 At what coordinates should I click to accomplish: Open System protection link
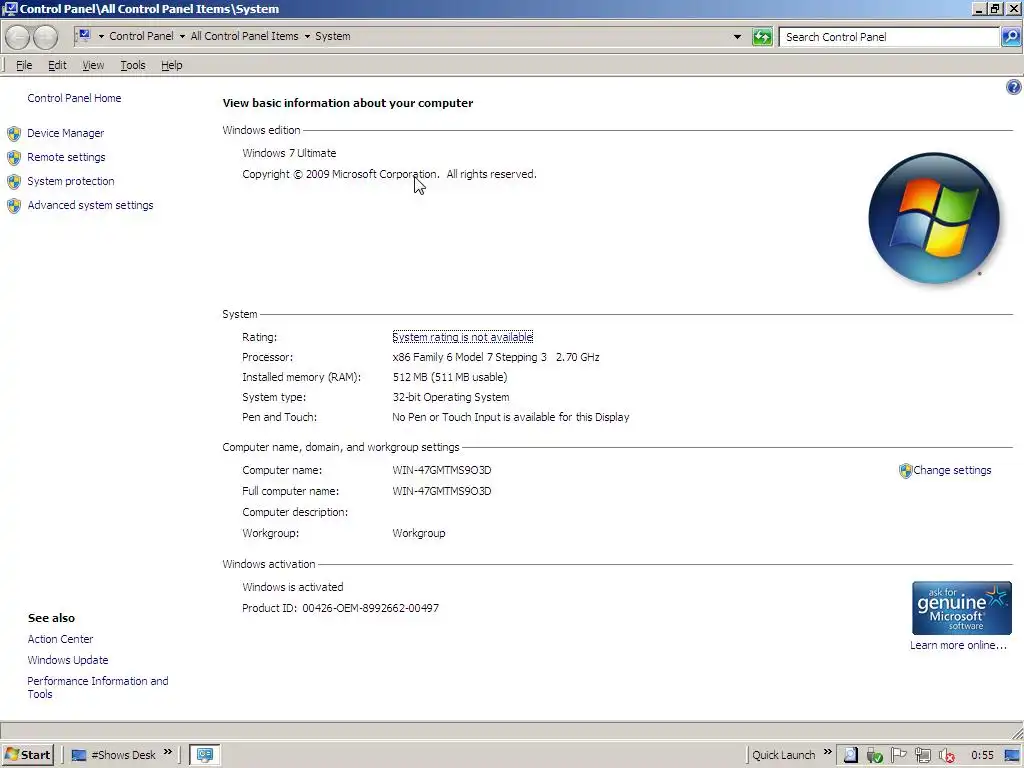pos(71,181)
